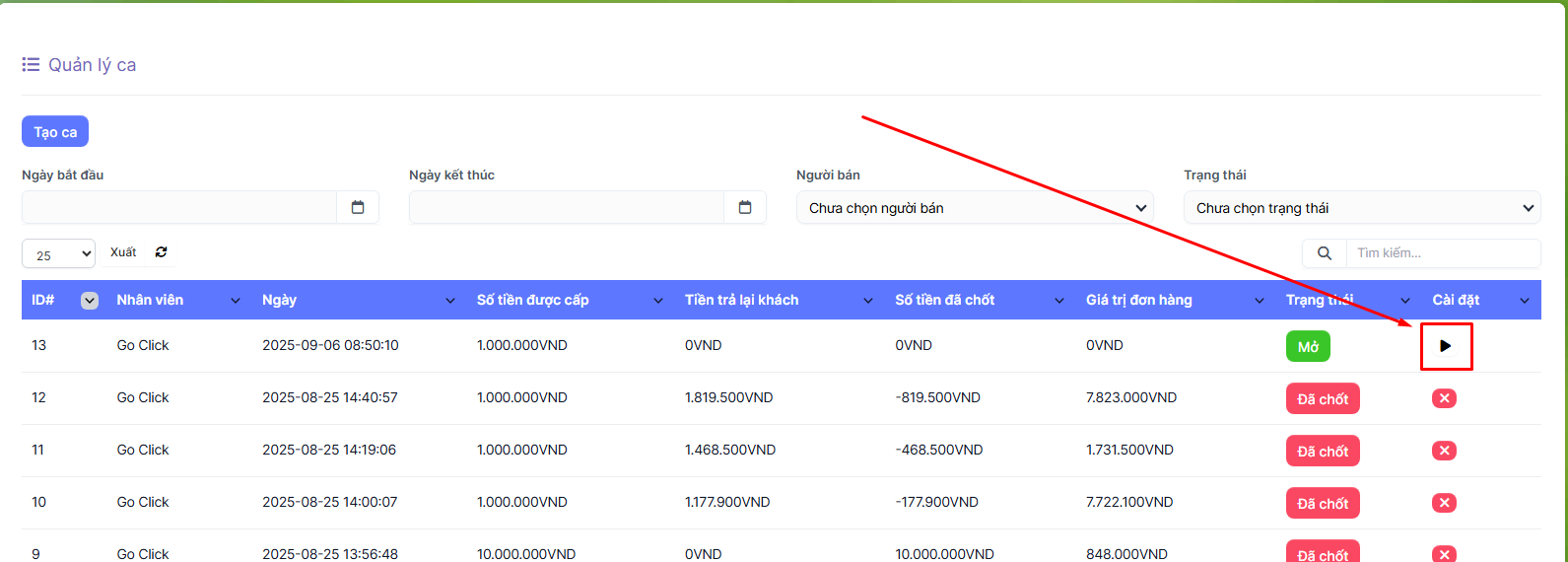This screenshot has width=1568, height=562.
Task: Open the end date calendar icon
Action: click(x=745, y=207)
